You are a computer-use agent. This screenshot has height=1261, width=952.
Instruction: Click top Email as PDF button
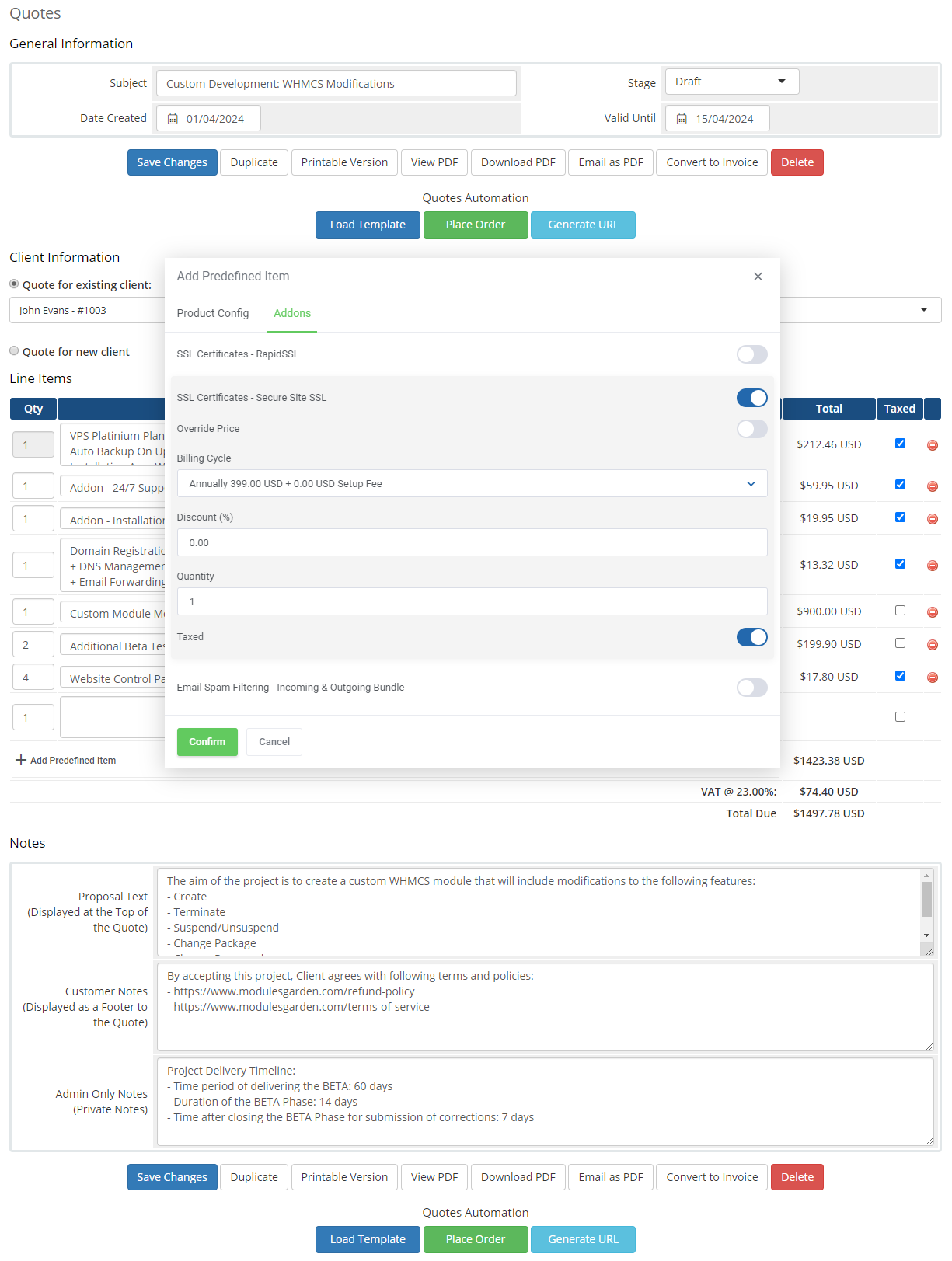pos(611,162)
